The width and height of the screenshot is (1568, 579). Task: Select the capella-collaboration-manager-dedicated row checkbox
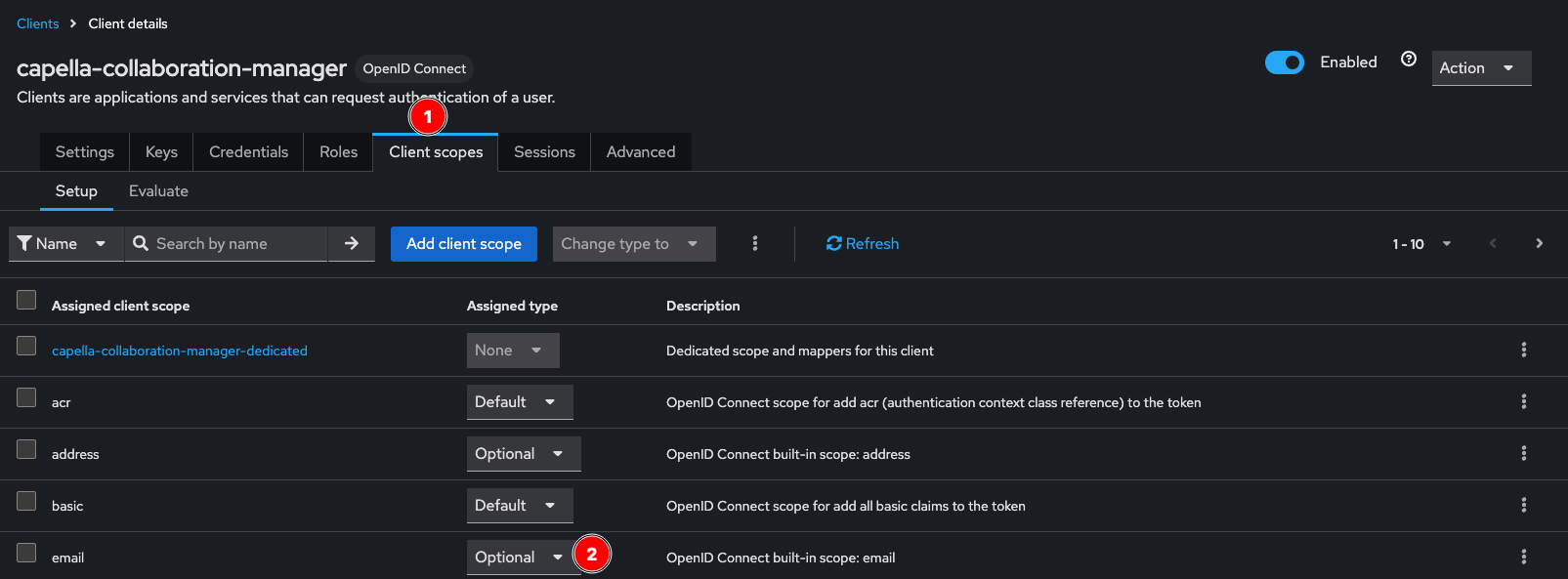point(26,346)
